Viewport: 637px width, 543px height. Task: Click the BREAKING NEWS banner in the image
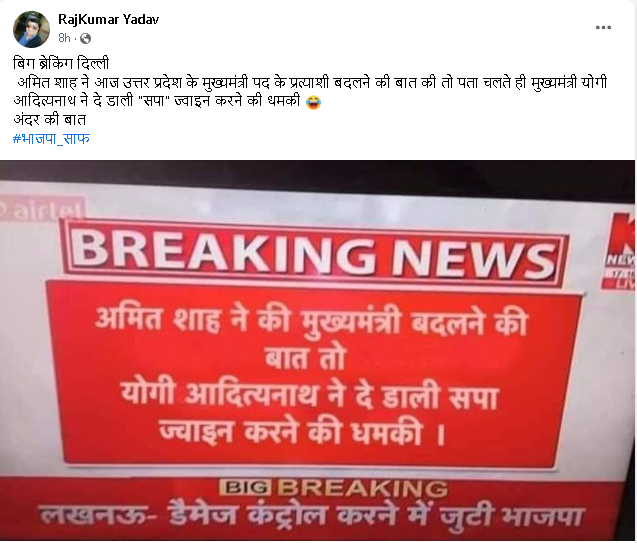[314, 254]
